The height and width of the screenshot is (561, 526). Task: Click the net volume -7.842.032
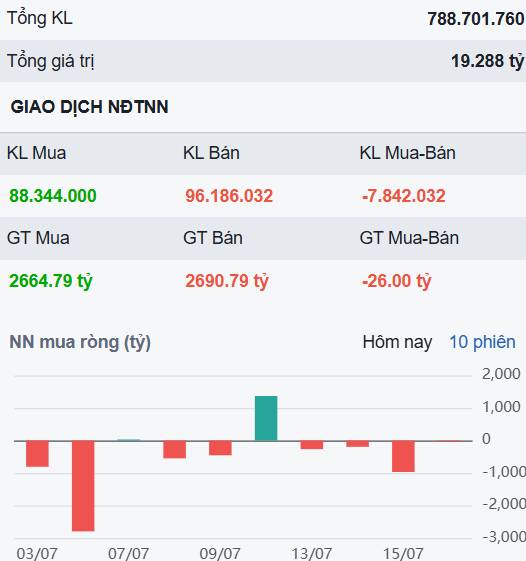404,196
